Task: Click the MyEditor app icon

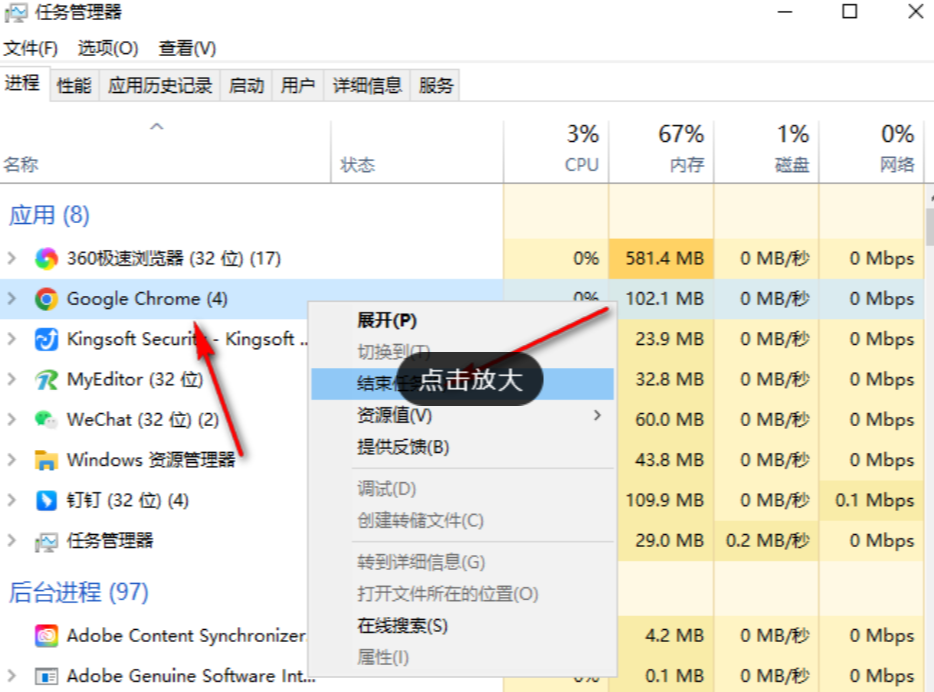Action: tap(46, 380)
